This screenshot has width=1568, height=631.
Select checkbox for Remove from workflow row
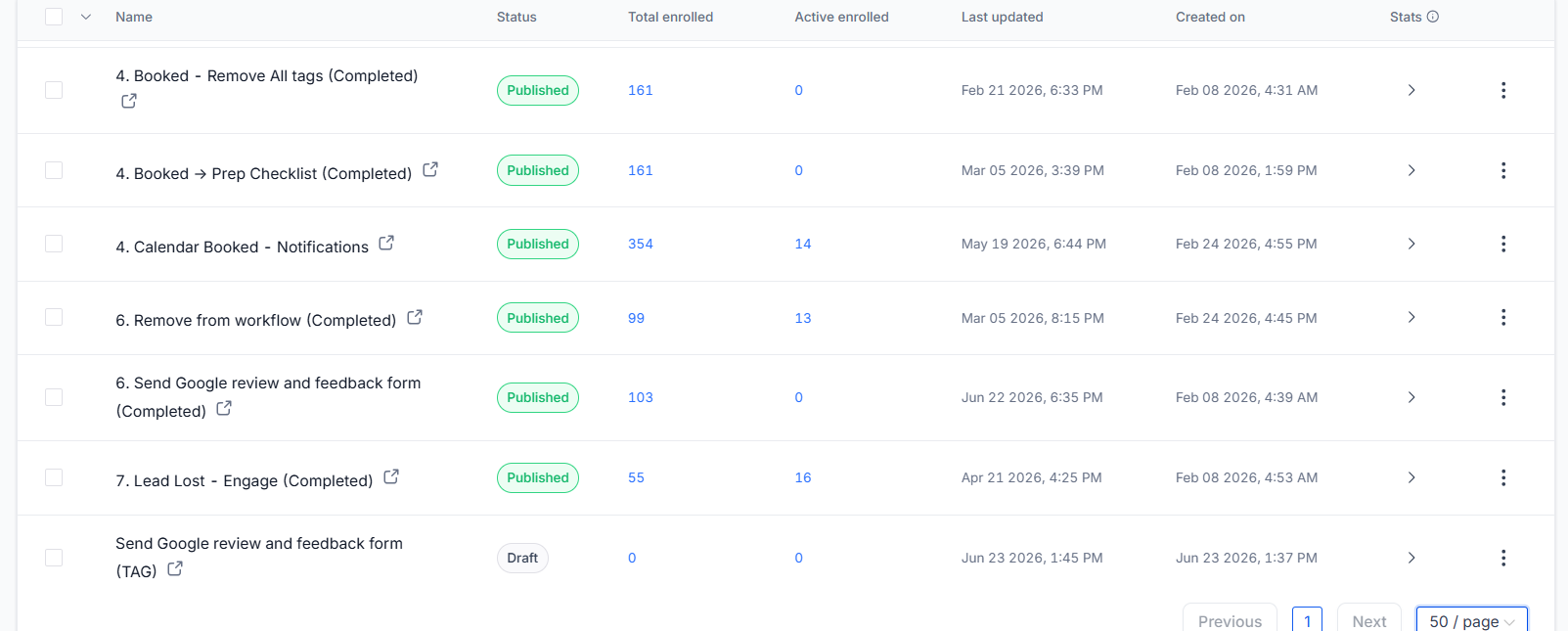pos(54,317)
